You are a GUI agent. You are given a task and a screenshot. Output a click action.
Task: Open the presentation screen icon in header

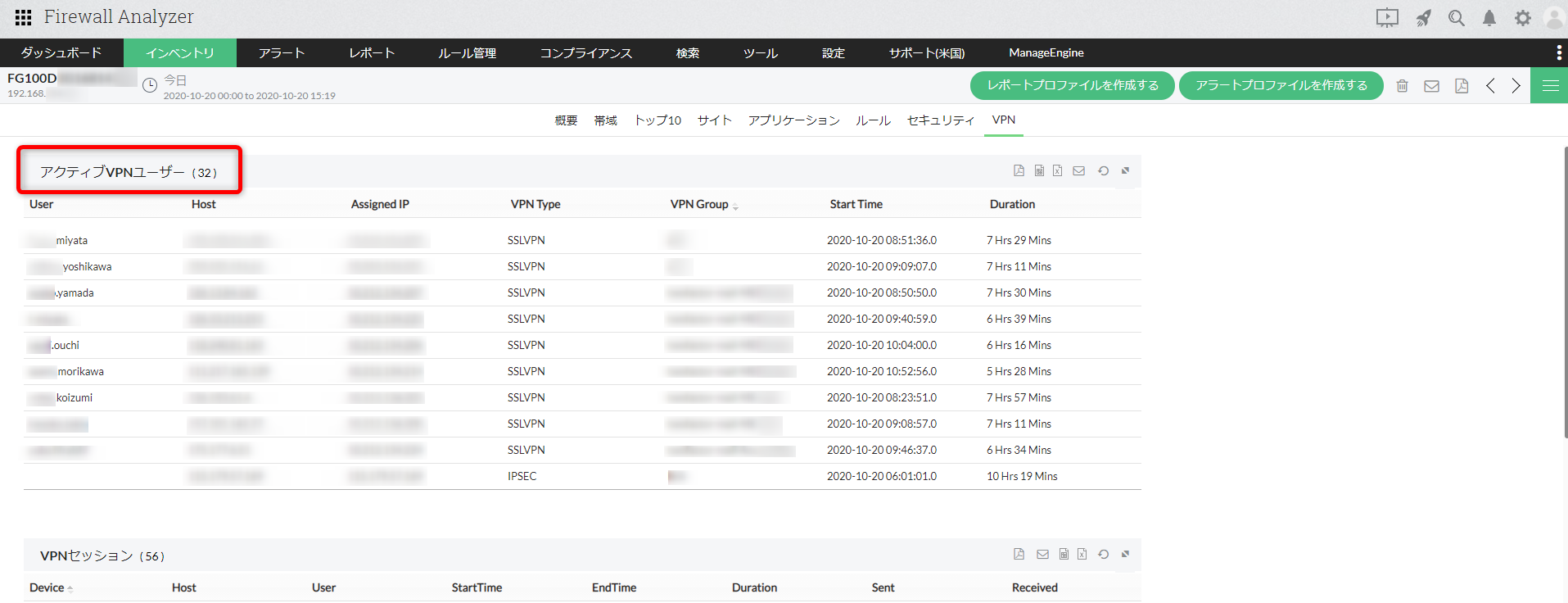click(x=1387, y=18)
